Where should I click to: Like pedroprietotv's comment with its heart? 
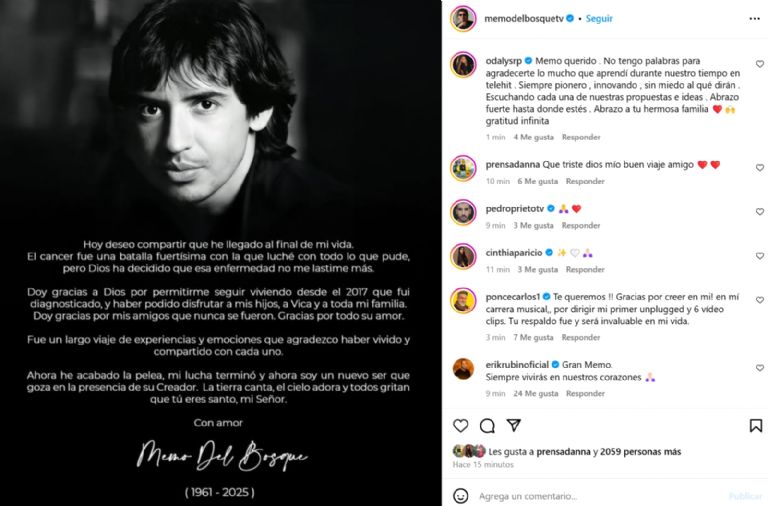760,212
